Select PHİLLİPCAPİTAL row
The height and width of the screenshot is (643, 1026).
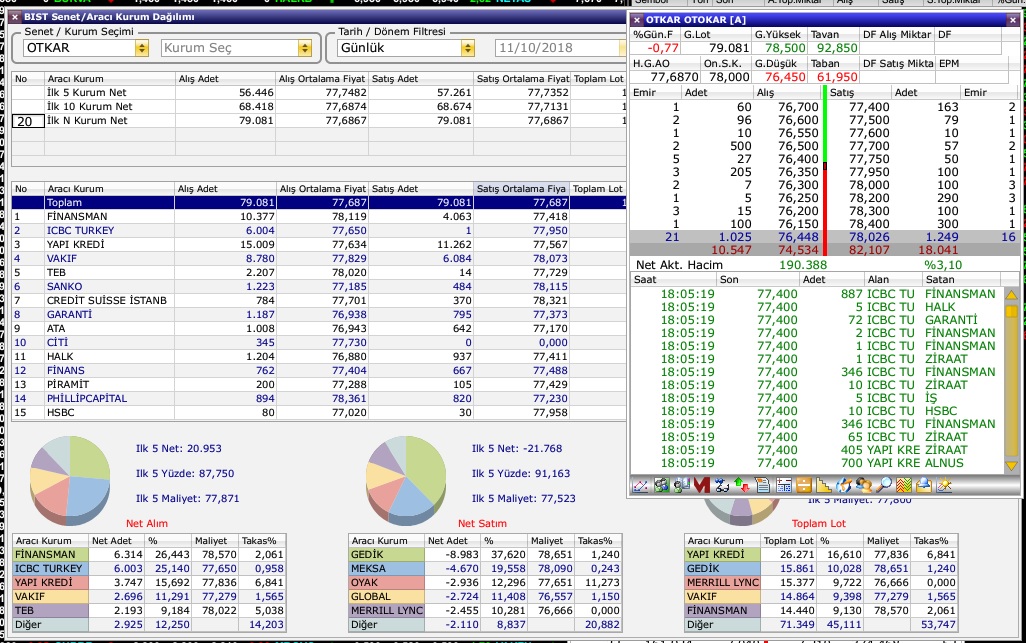pyautogui.click(x=319, y=398)
